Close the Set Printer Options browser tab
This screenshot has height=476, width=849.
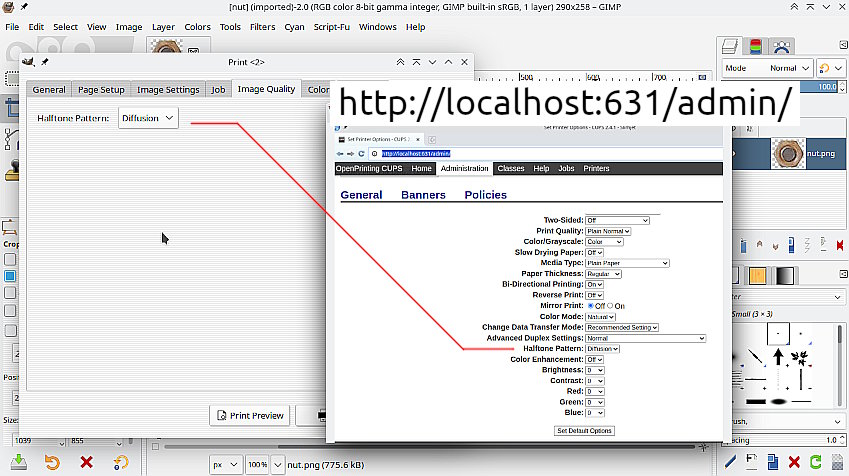[417, 139]
